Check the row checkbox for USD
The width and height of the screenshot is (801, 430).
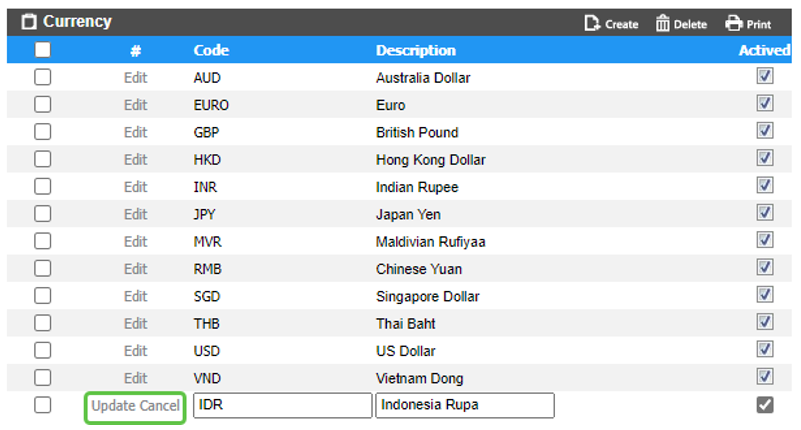pyautogui.click(x=42, y=351)
